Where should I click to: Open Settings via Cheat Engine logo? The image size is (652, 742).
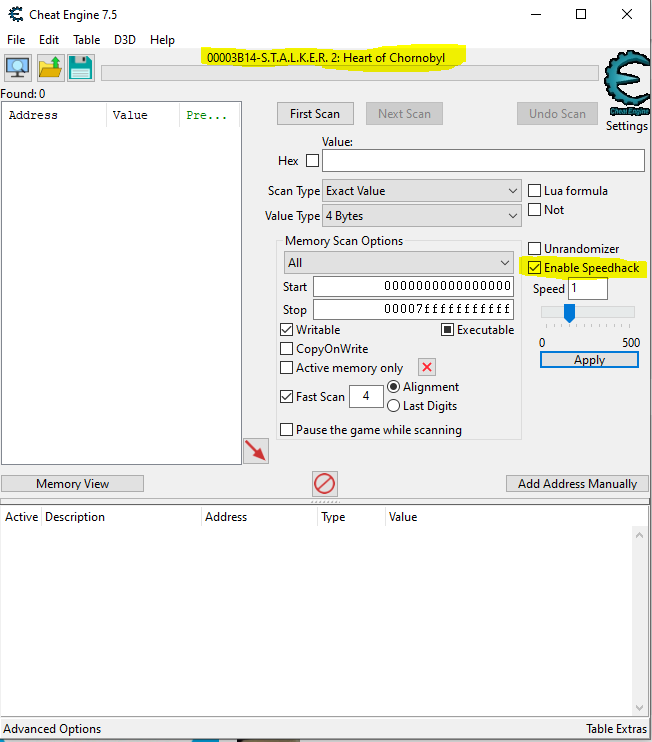pyautogui.click(x=627, y=83)
